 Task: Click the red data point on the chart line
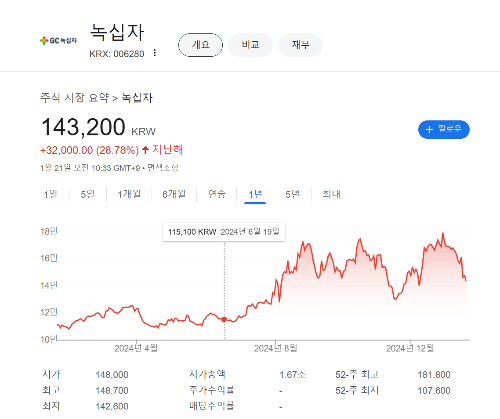click(x=224, y=319)
